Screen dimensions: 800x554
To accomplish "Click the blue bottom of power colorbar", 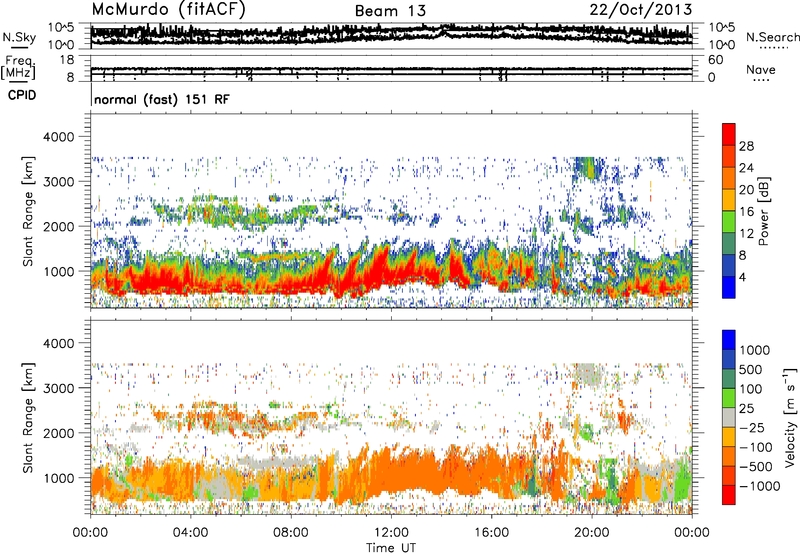I will click(729, 288).
